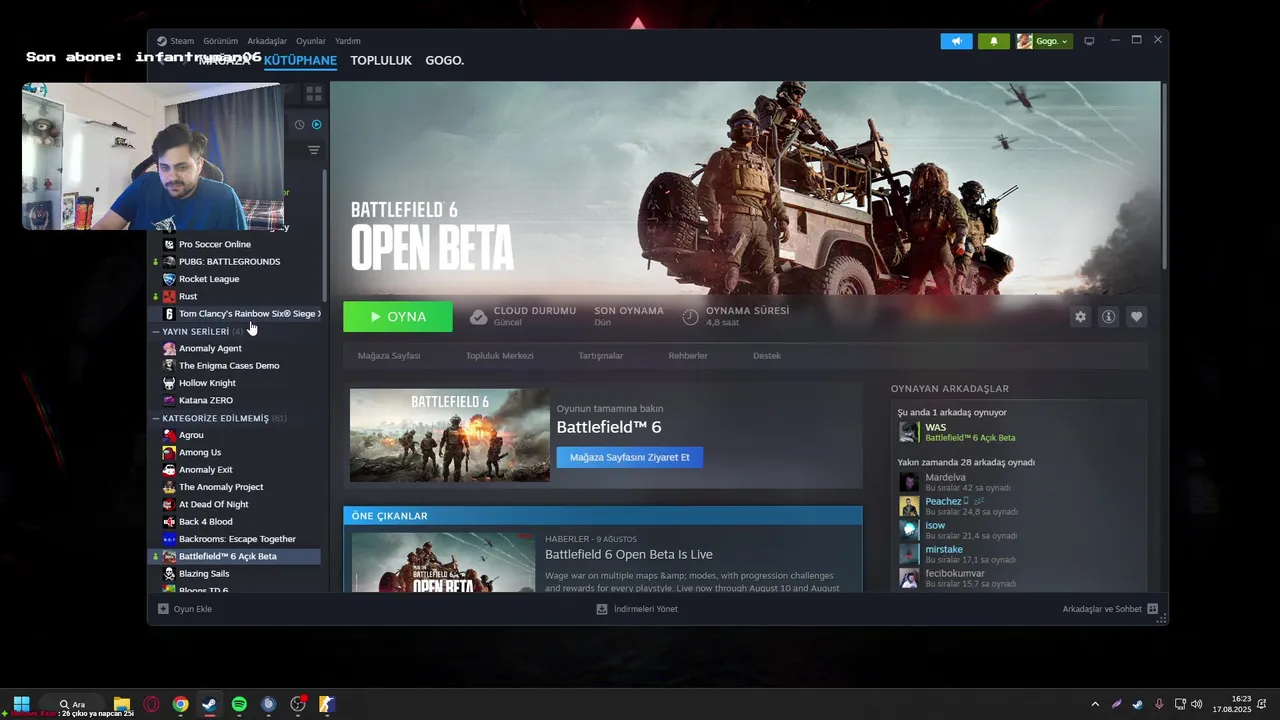
Task: Open the GOGO. profile tab
Action: click(445, 60)
